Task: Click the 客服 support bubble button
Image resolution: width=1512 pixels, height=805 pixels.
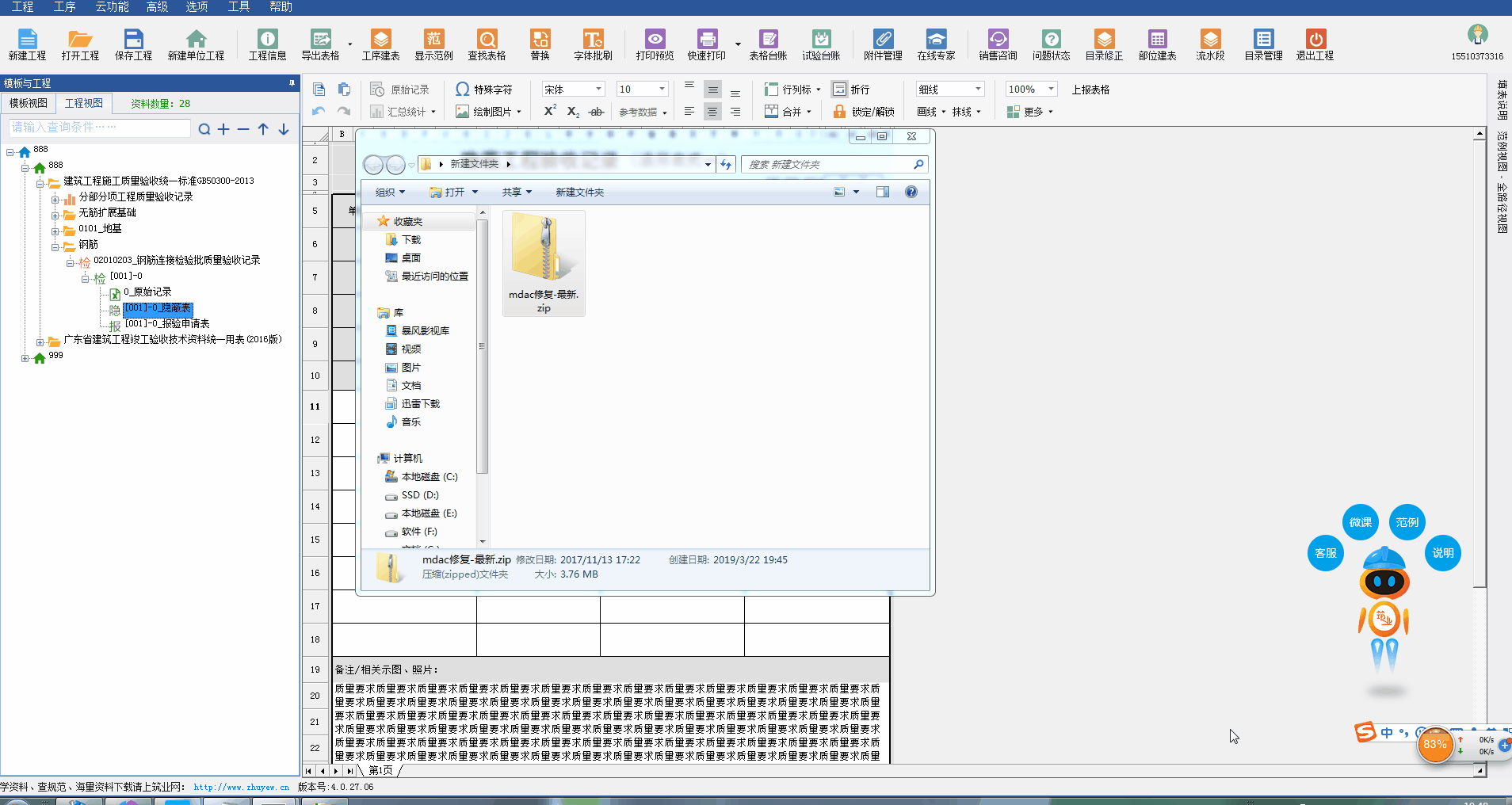Action: click(x=1325, y=553)
